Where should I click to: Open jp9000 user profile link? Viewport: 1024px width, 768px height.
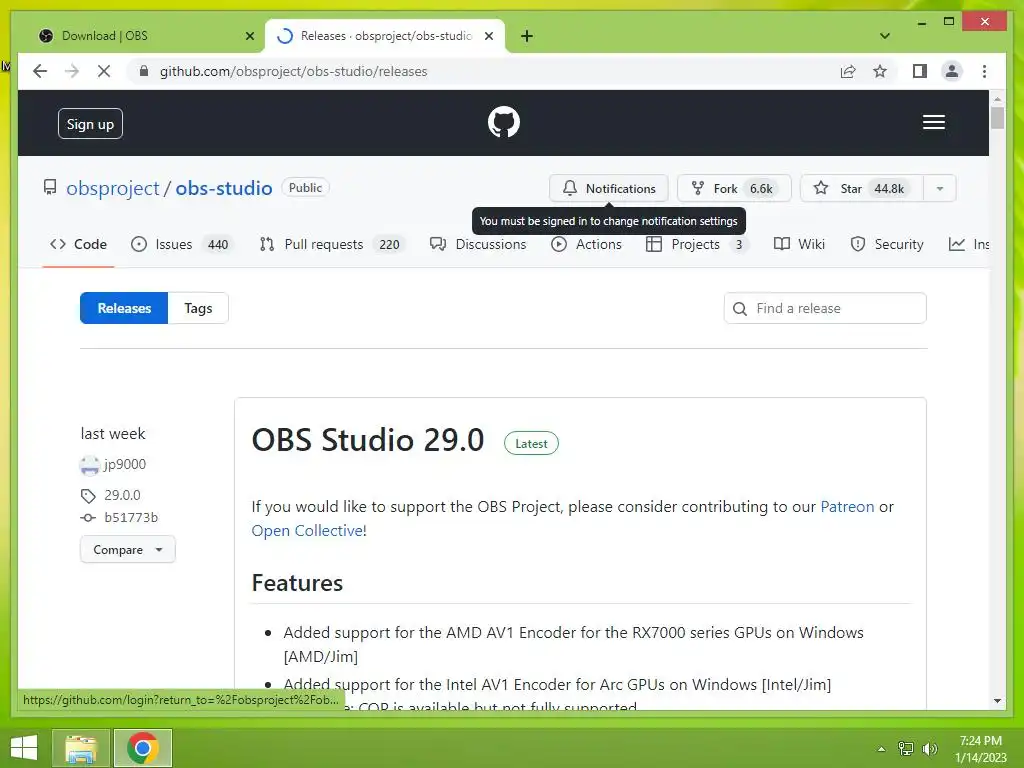pyautogui.click(x=125, y=464)
